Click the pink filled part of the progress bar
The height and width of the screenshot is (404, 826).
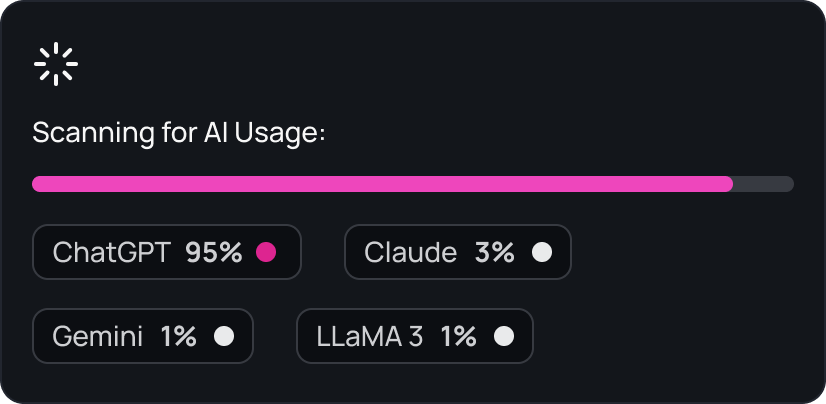coord(382,184)
